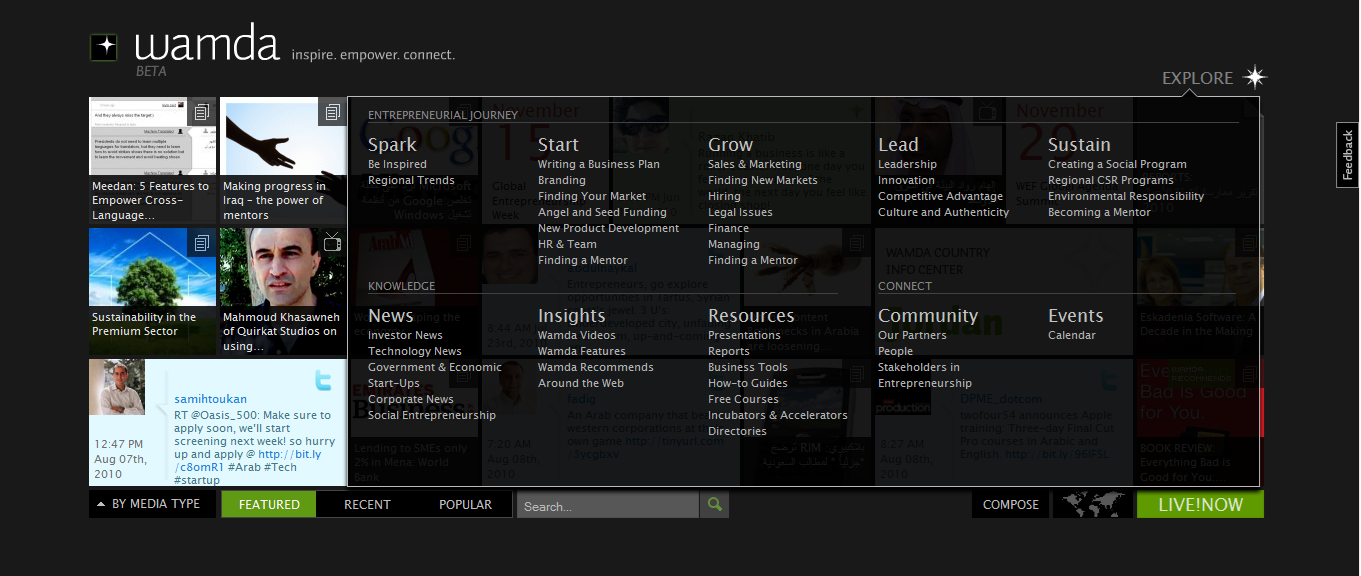The height and width of the screenshot is (576, 1361).
Task: Open Wamda Videos link
Action: [x=577, y=335]
